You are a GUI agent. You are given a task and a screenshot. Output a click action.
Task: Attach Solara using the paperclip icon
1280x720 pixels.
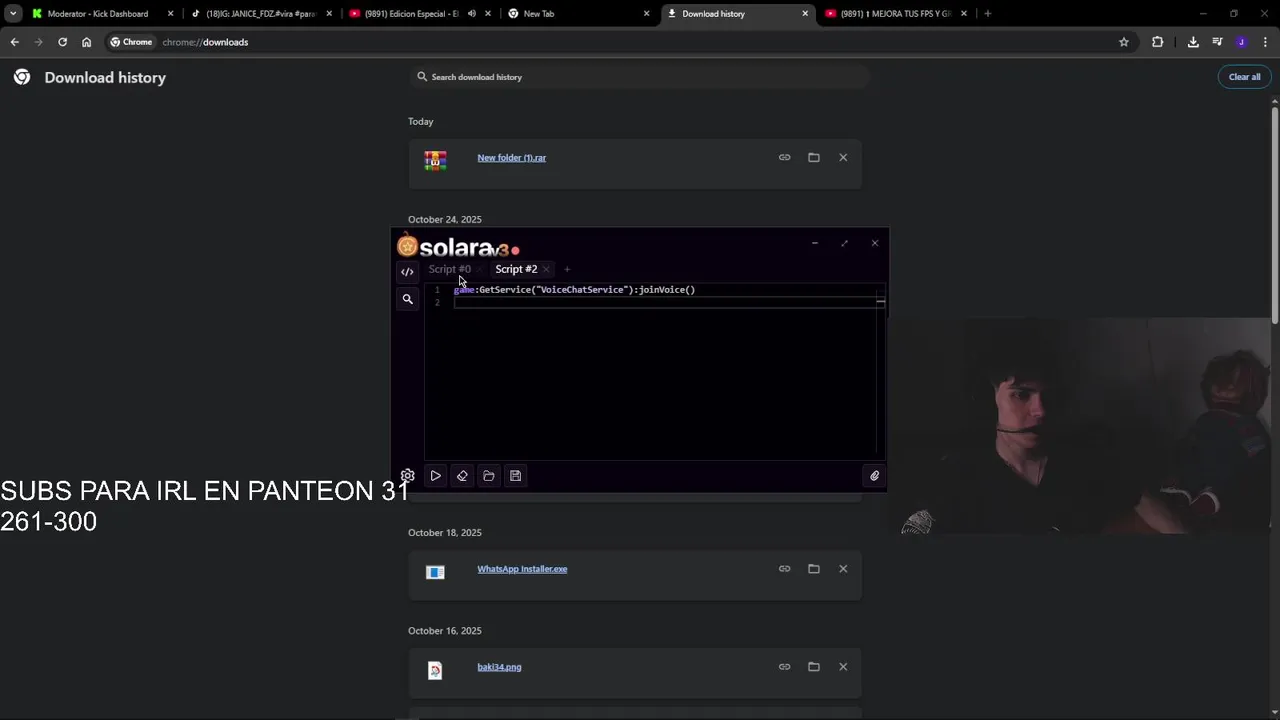coord(874,476)
